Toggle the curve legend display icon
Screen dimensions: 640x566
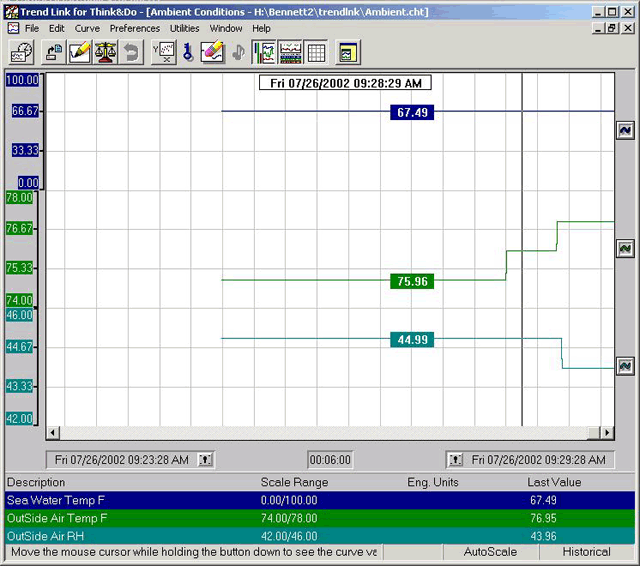point(290,52)
